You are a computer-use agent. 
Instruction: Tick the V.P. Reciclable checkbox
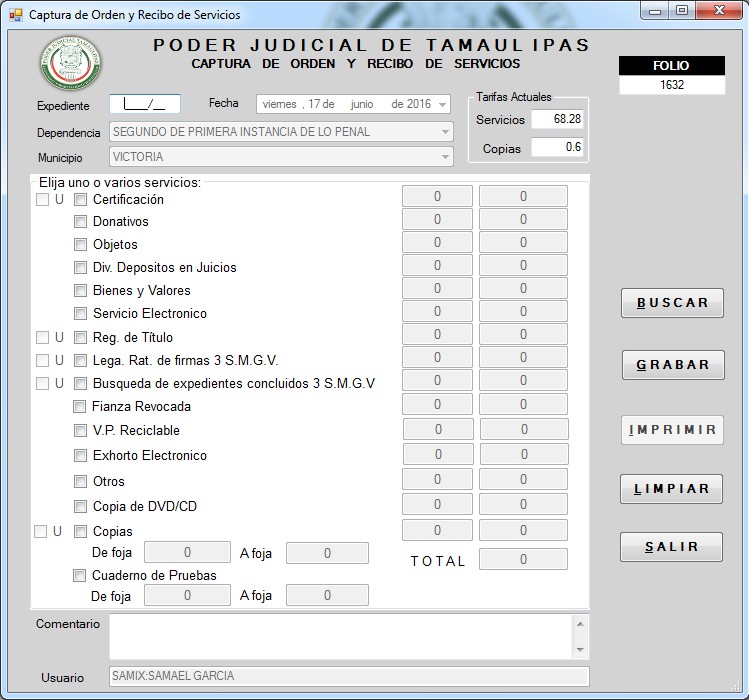click(x=80, y=431)
